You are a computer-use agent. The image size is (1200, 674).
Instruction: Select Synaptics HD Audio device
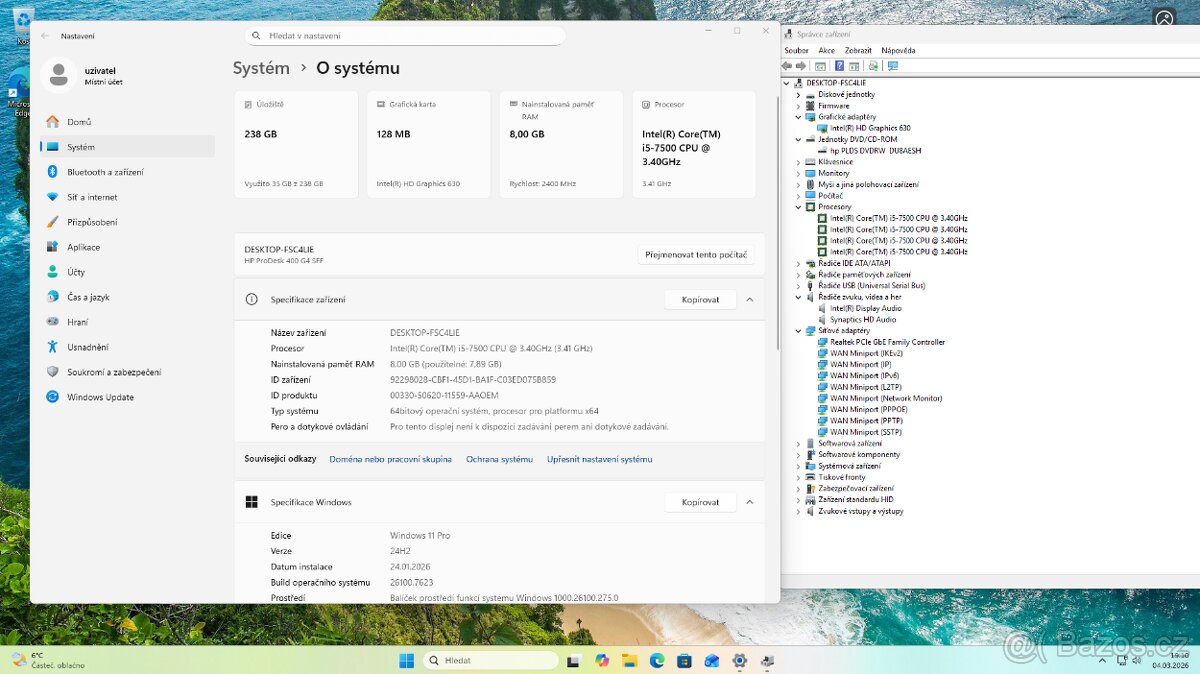[863, 319]
